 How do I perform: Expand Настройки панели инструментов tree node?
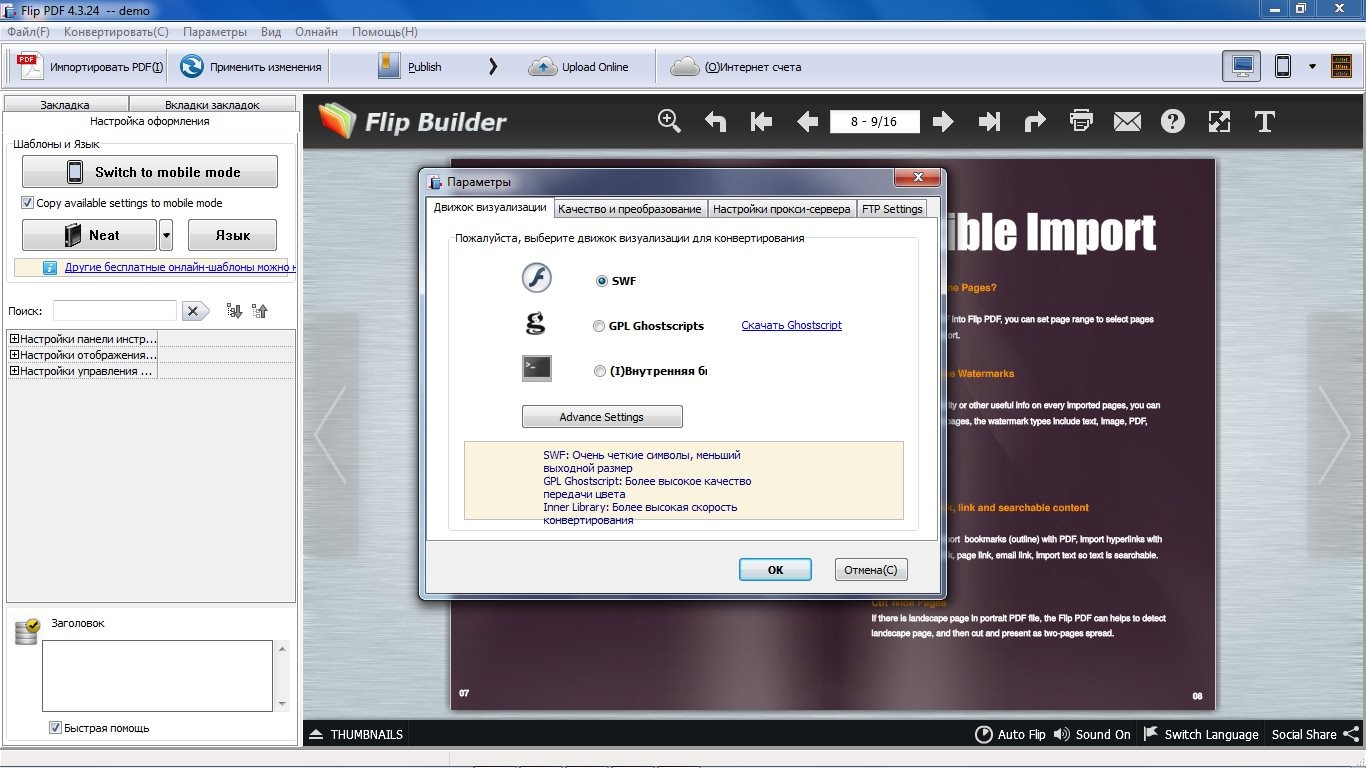[x=15, y=339]
